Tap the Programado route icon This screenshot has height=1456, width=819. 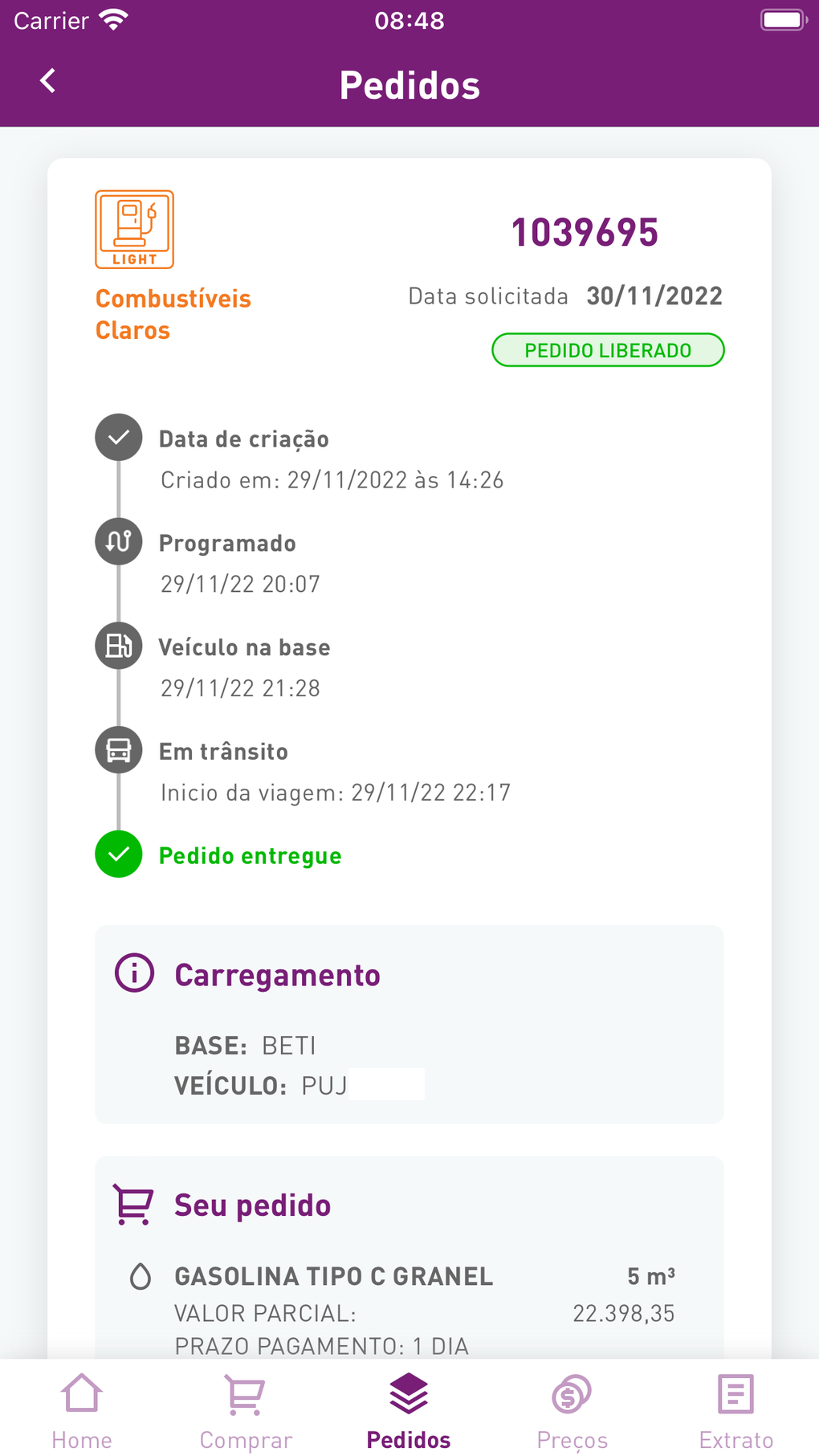[x=119, y=541]
